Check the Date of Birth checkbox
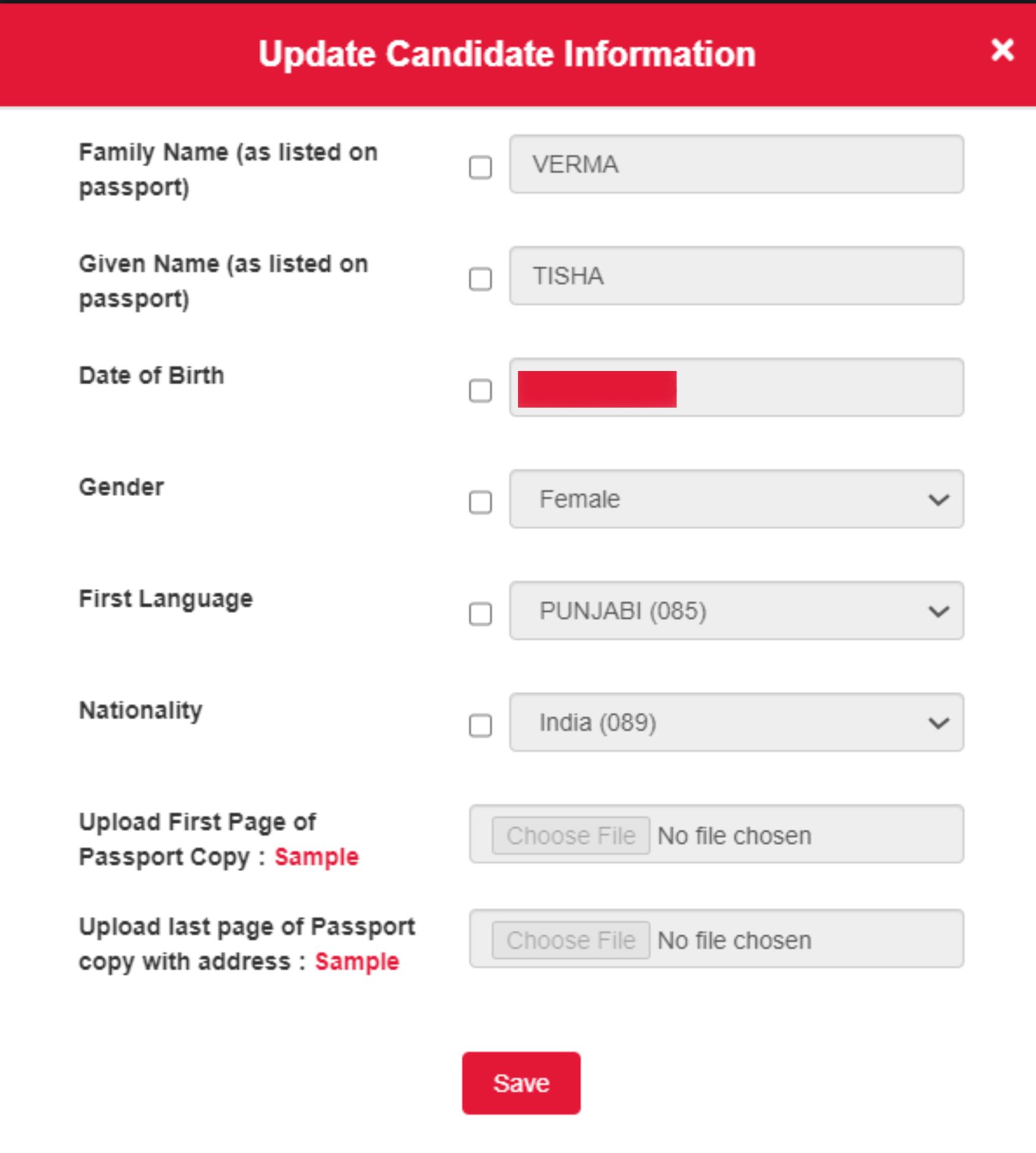Screen dimensions: 1036x1153 [480, 391]
